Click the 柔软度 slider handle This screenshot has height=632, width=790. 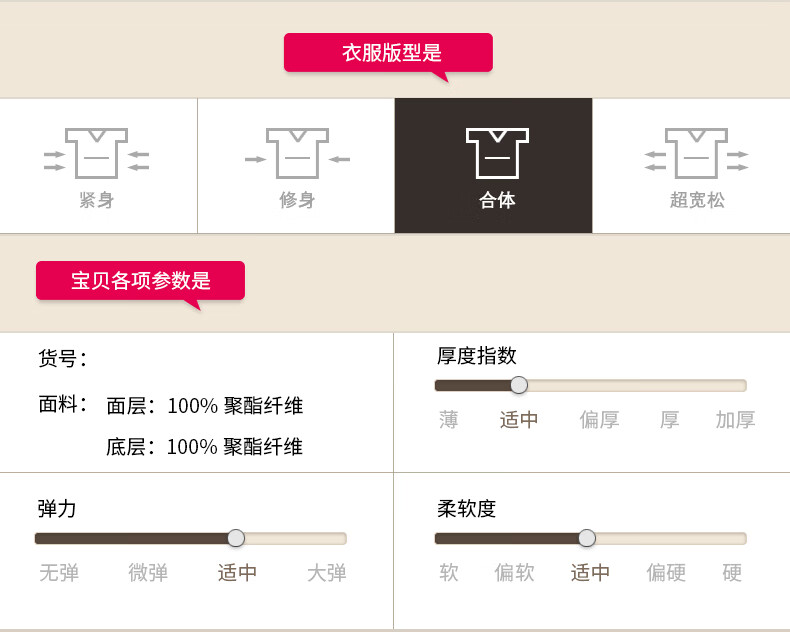point(587,538)
